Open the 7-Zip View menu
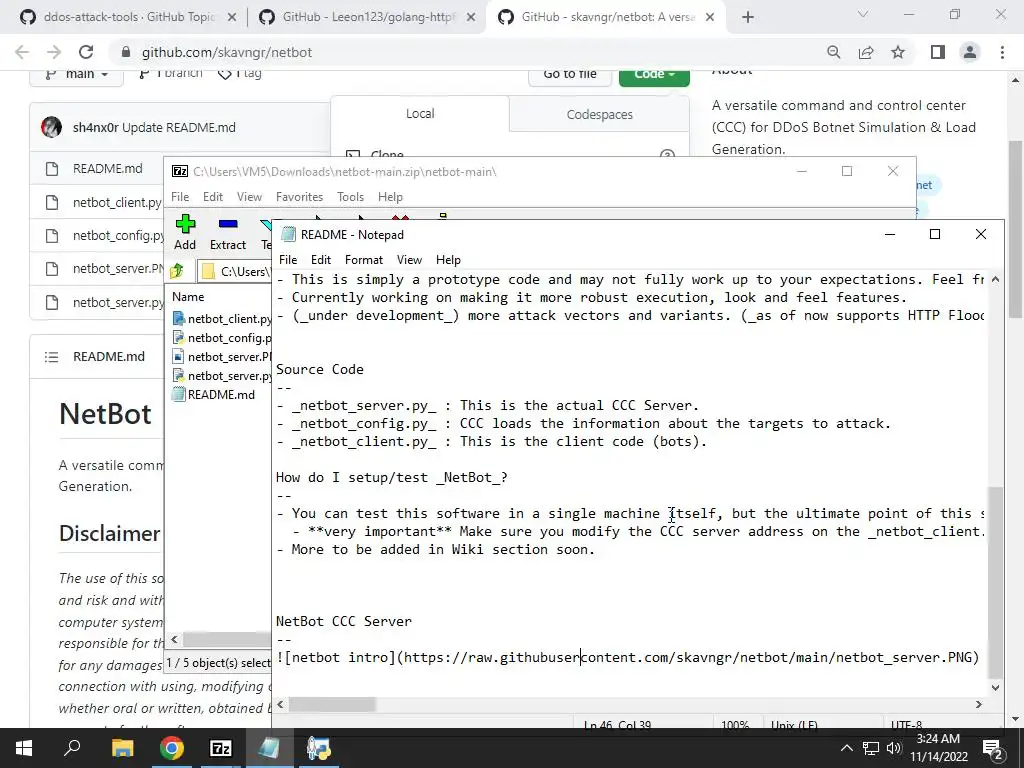1024x768 pixels. coord(249,197)
